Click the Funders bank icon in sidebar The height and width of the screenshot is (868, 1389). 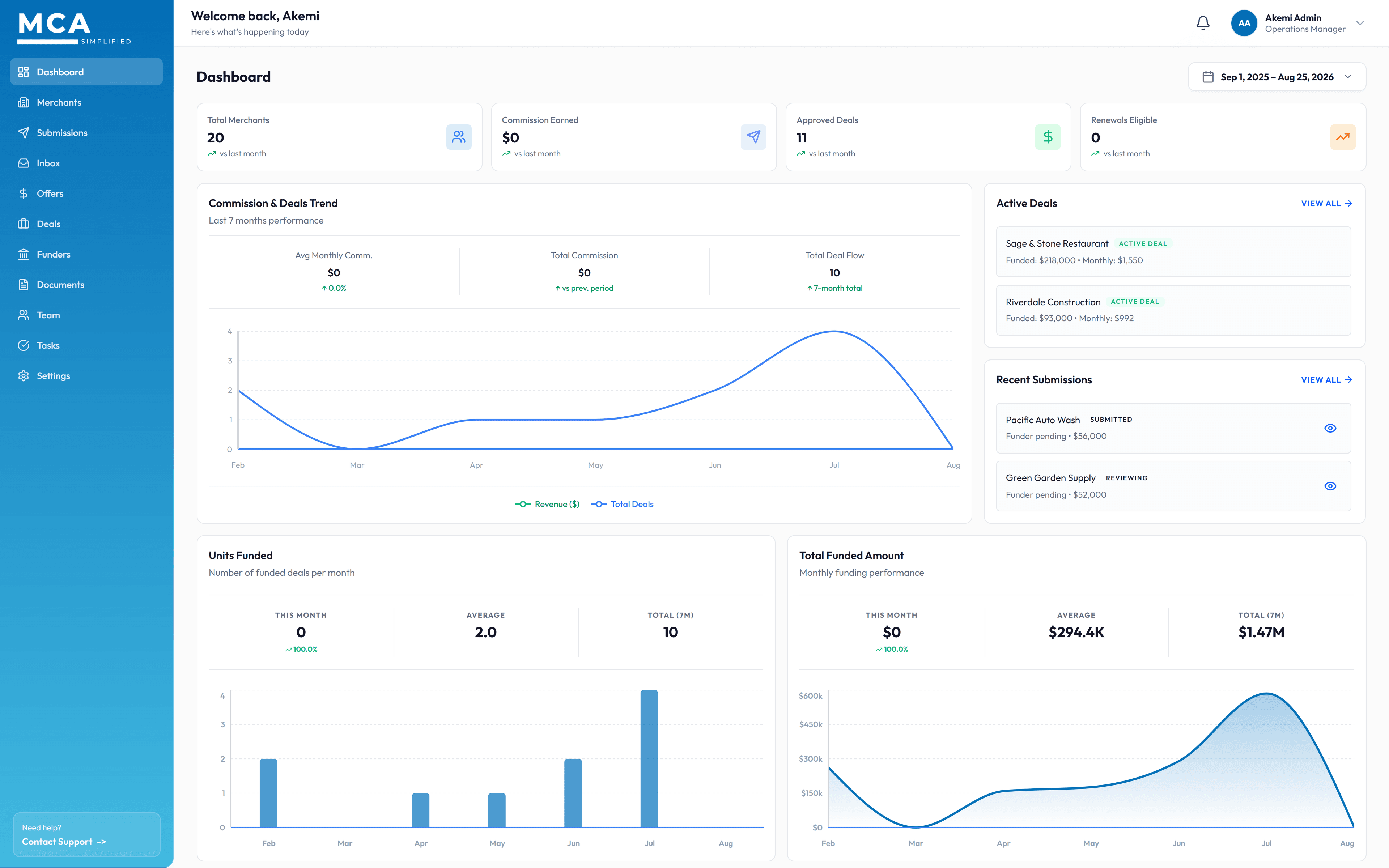coord(24,254)
